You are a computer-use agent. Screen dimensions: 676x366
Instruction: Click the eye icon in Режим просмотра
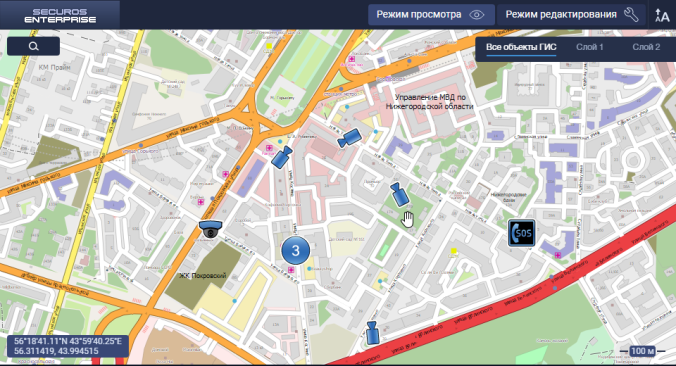pyautogui.click(x=476, y=15)
